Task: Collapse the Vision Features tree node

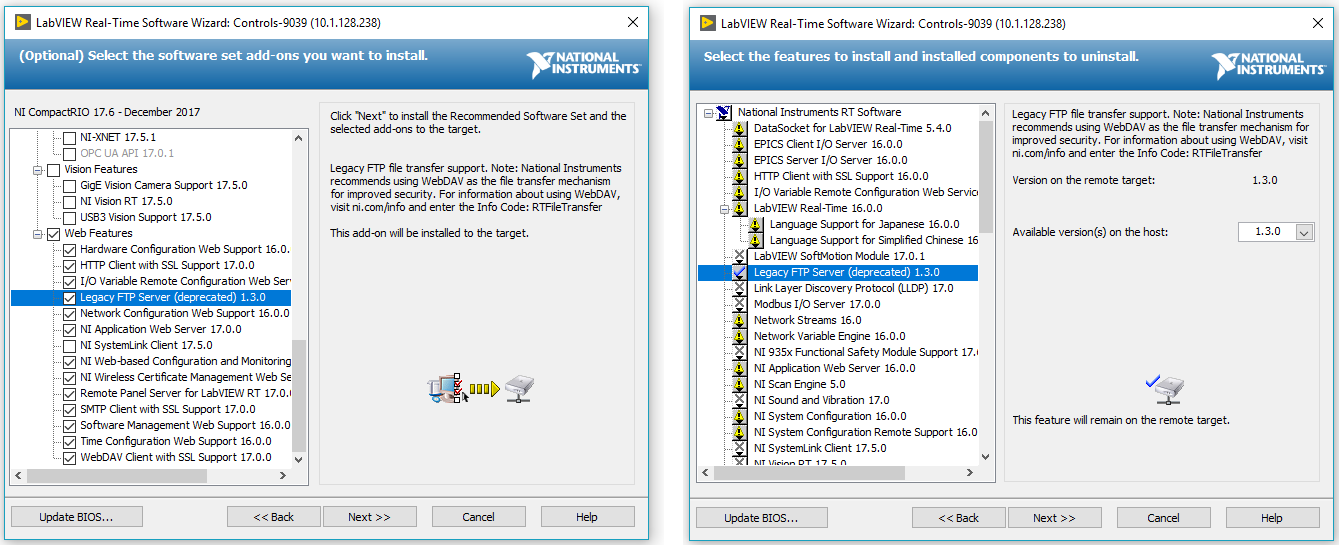Action: 38,169
